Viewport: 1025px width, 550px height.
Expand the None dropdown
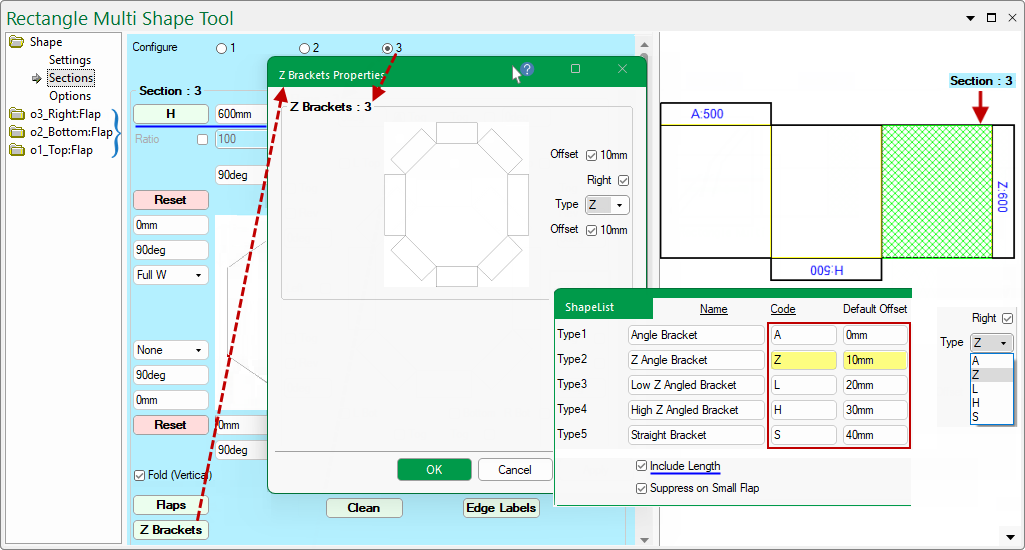171,350
